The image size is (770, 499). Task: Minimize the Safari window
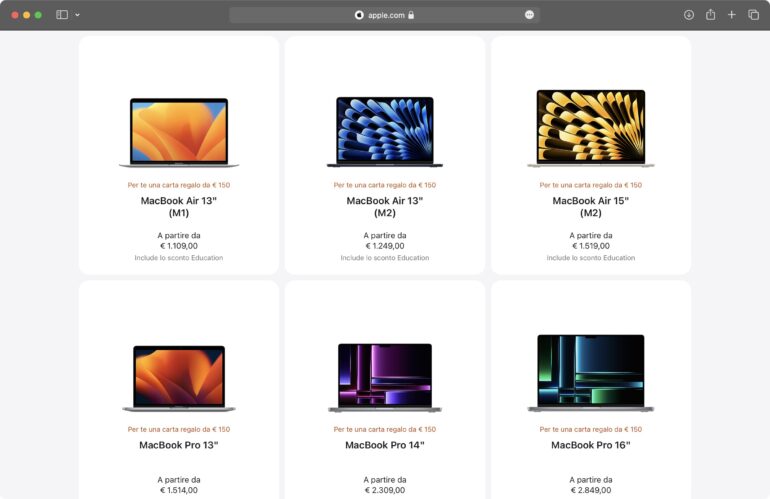(x=27, y=15)
